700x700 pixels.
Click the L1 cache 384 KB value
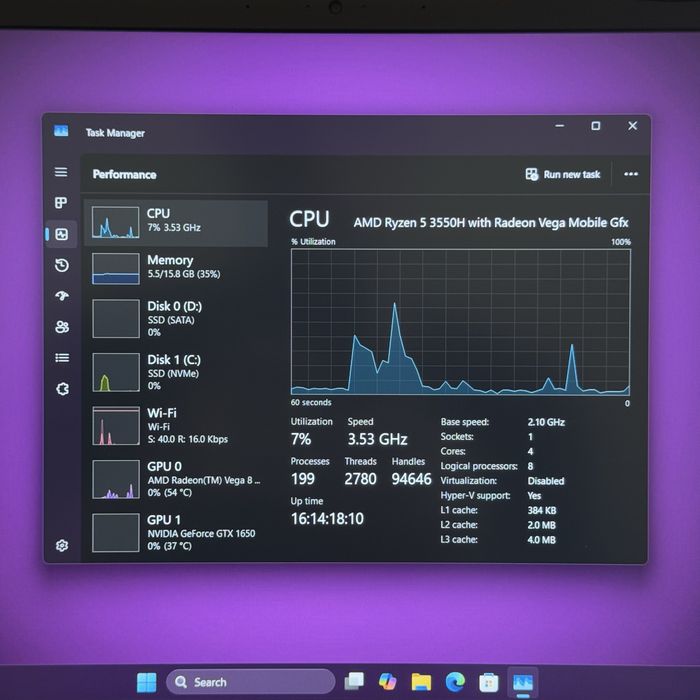542,510
